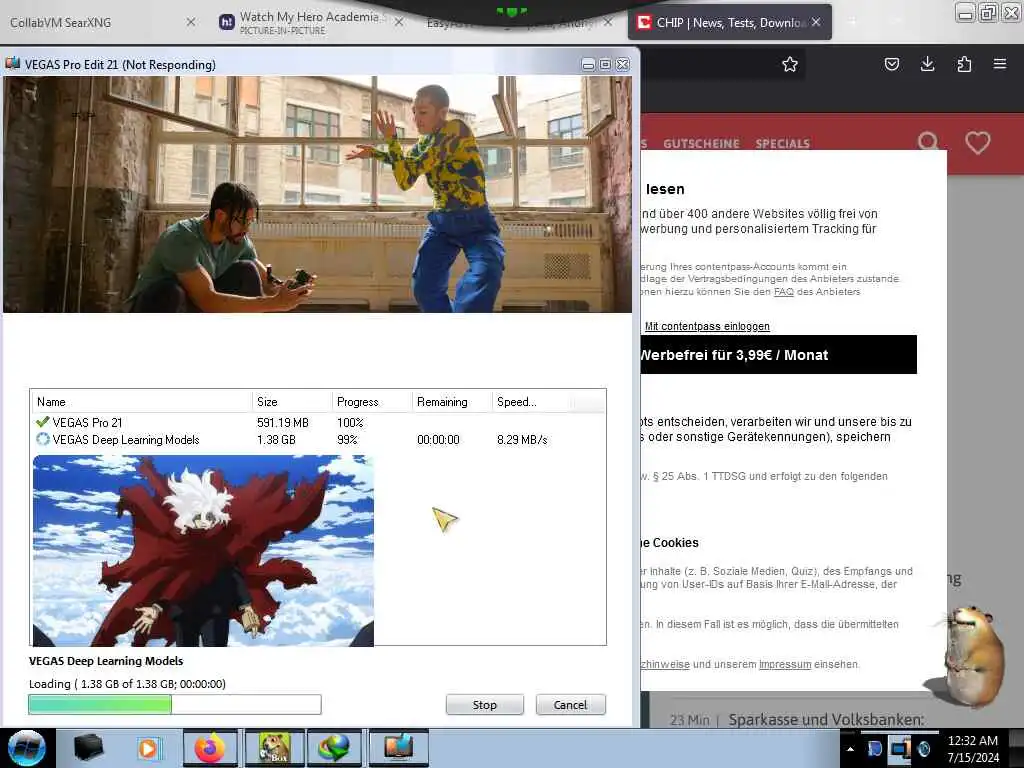Click the Sparkasse und Volksbanken headline
The image size is (1024, 768).
point(826,720)
